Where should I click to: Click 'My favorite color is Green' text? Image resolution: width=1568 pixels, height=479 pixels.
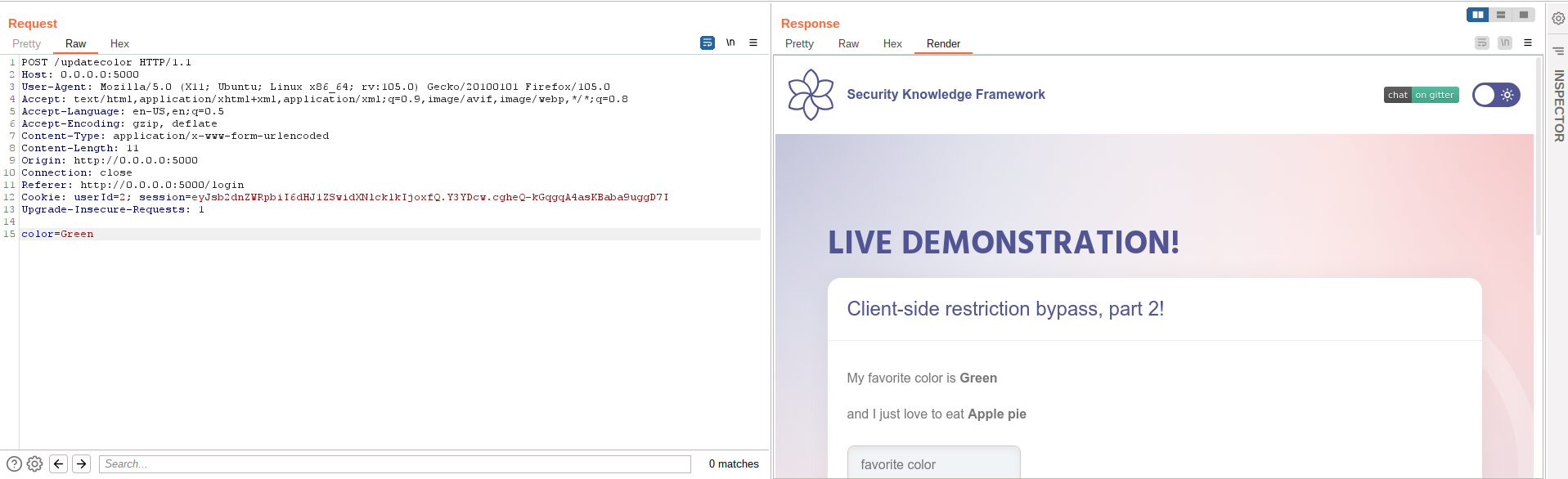[x=922, y=378]
